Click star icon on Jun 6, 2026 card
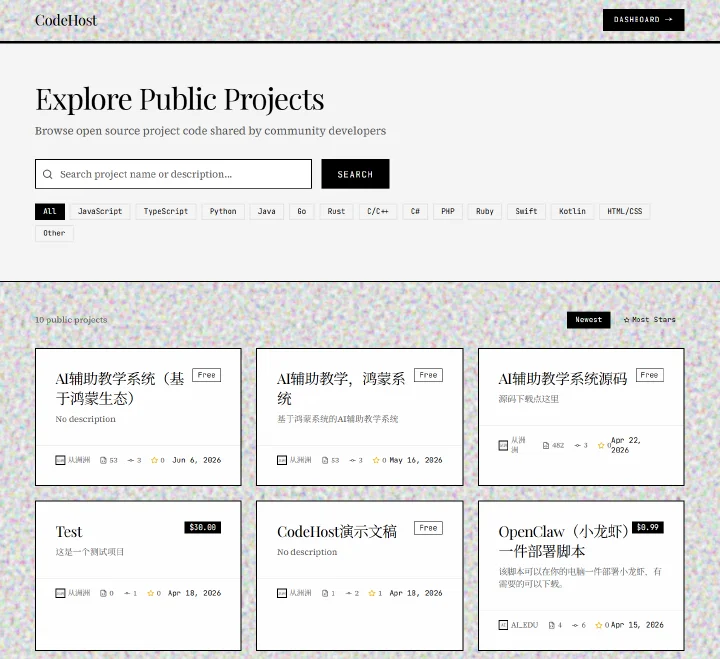Viewport: 720px width, 659px height. click(x=154, y=460)
